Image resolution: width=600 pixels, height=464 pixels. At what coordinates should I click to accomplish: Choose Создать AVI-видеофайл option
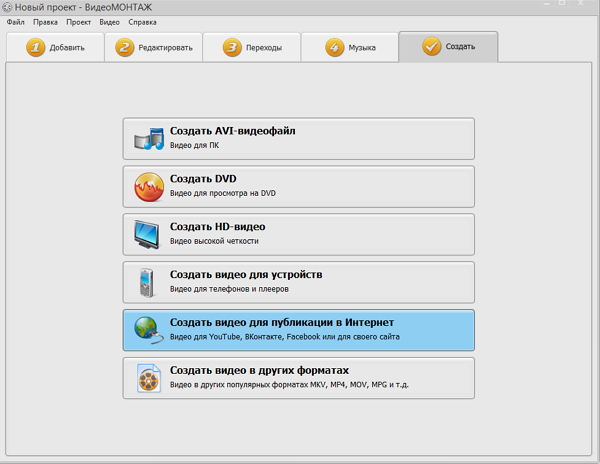click(x=298, y=139)
